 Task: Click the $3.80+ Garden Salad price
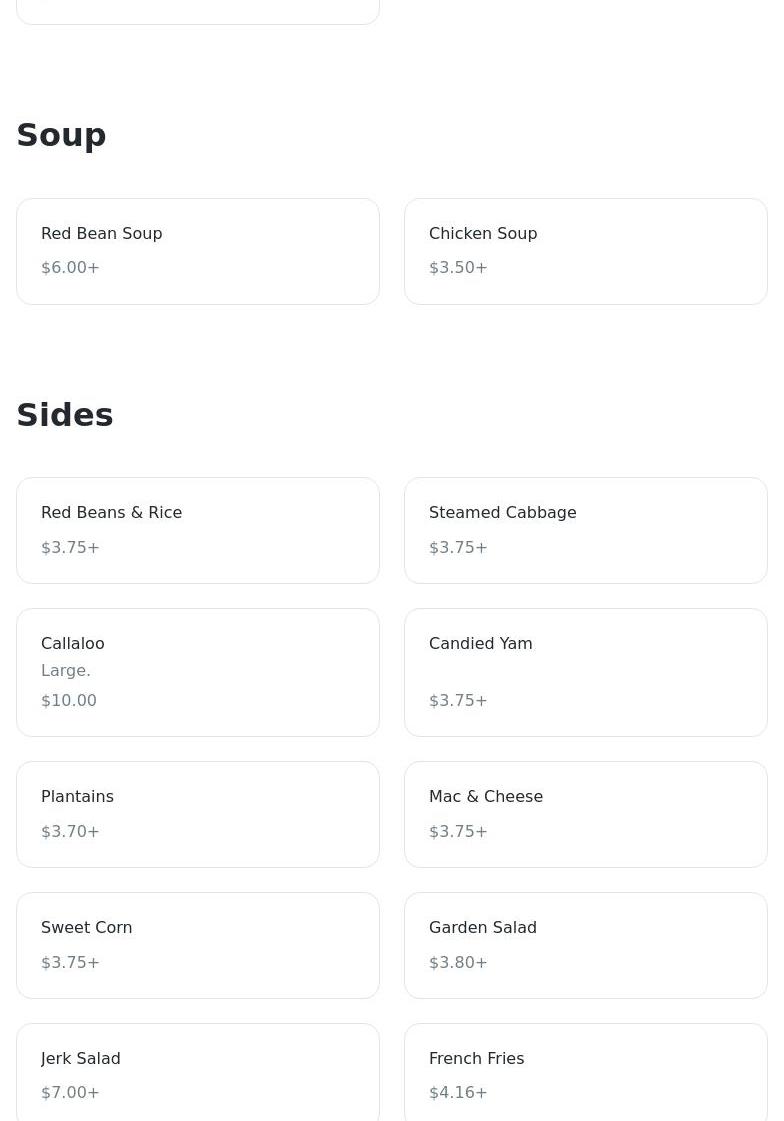pyautogui.click(x=458, y=963)
